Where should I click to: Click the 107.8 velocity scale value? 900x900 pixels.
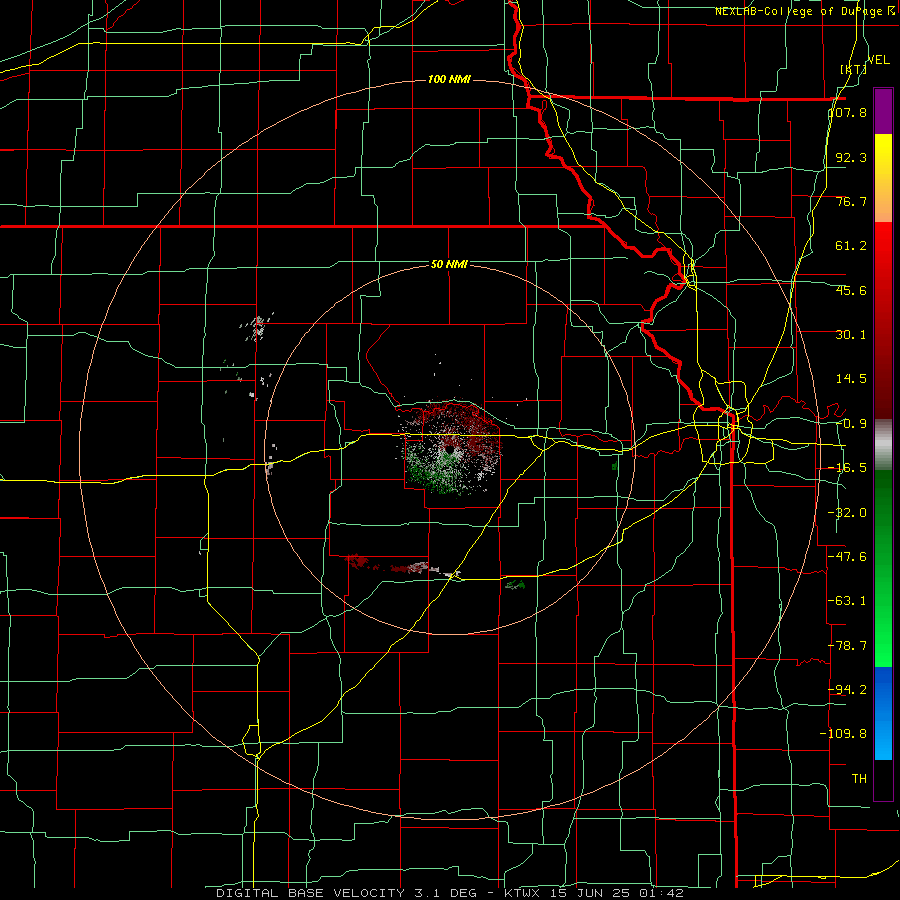(848, 112)
